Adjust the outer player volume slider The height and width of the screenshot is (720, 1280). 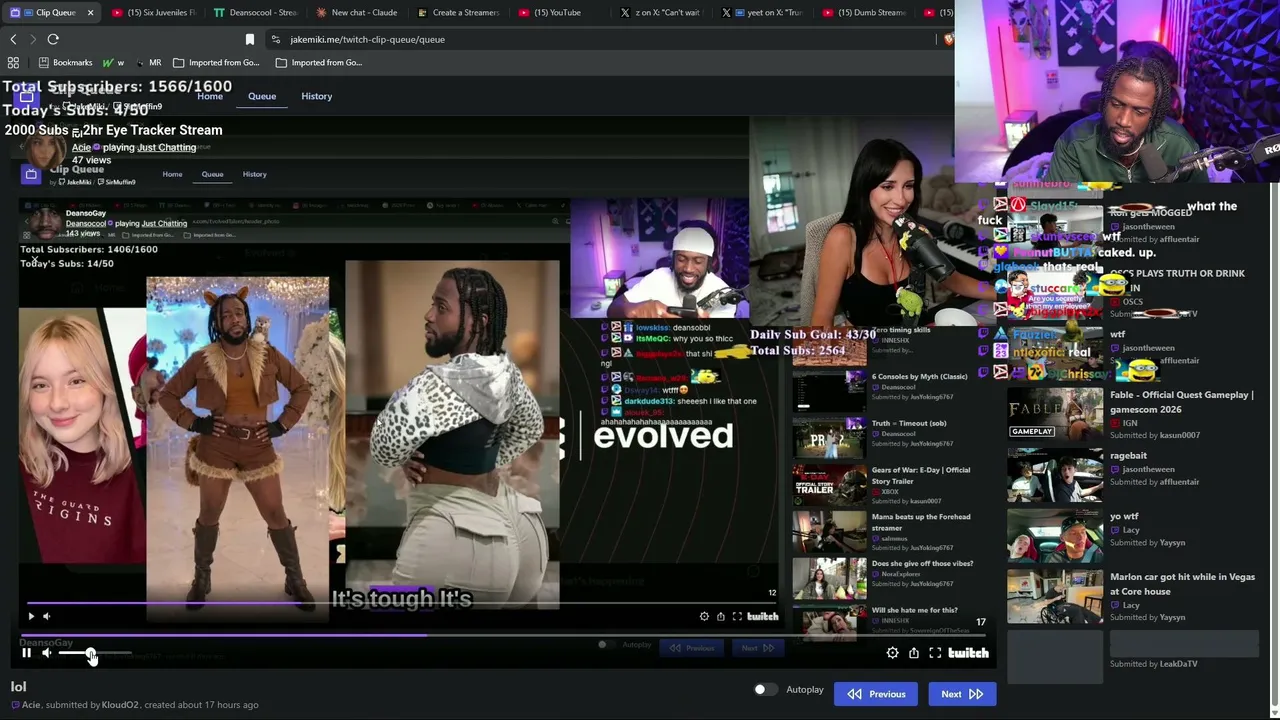(x=95, y=654)
